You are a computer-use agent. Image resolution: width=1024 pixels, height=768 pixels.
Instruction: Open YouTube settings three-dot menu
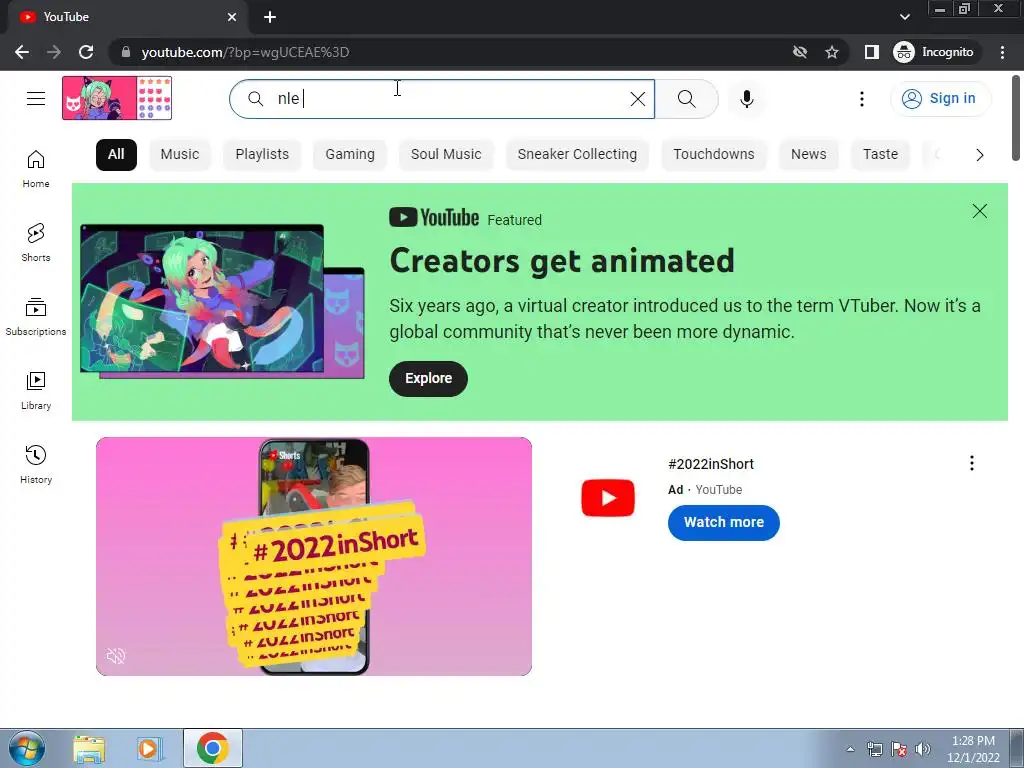click(861, 99)
